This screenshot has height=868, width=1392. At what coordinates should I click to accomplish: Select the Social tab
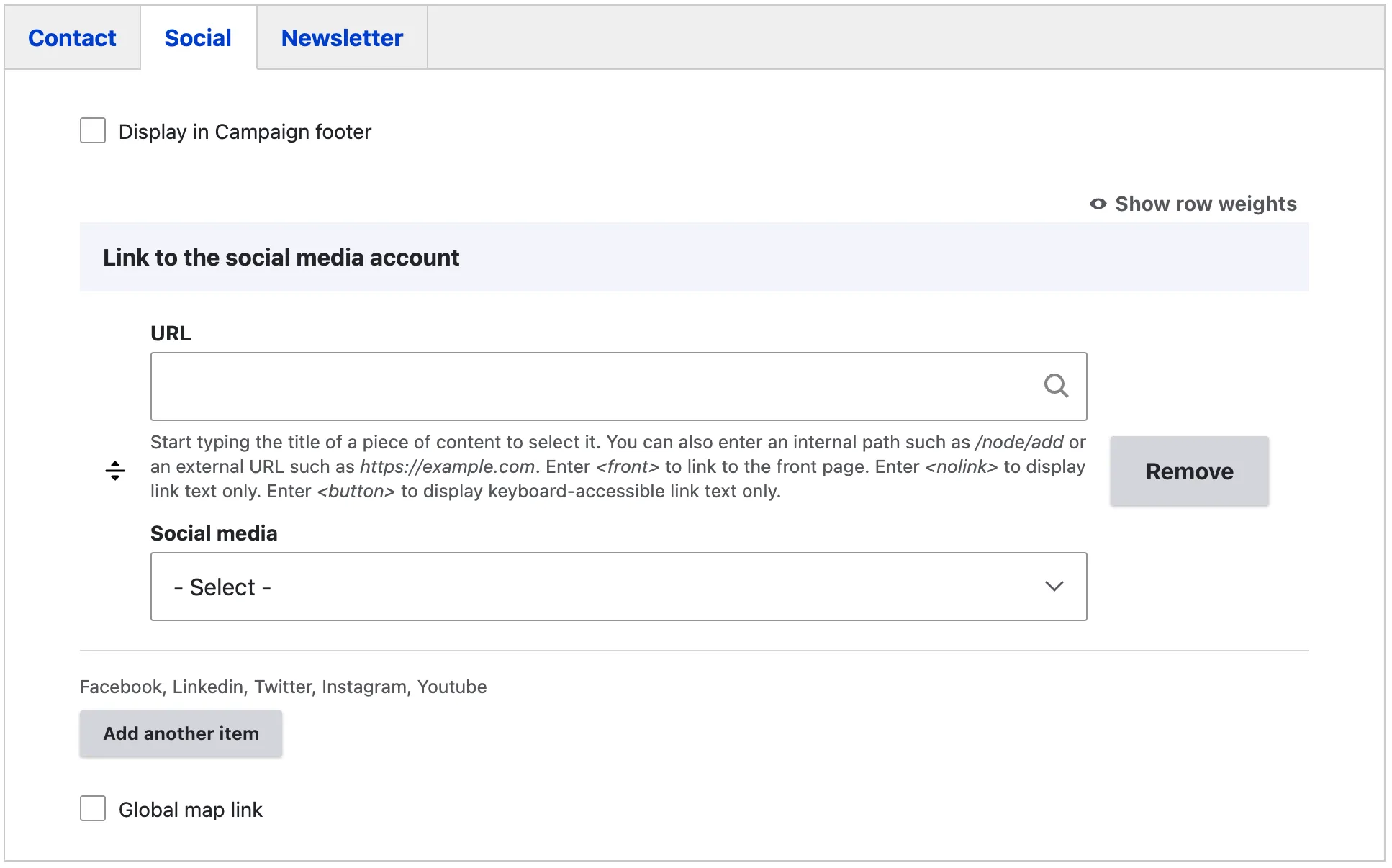[x=198, y=38]
